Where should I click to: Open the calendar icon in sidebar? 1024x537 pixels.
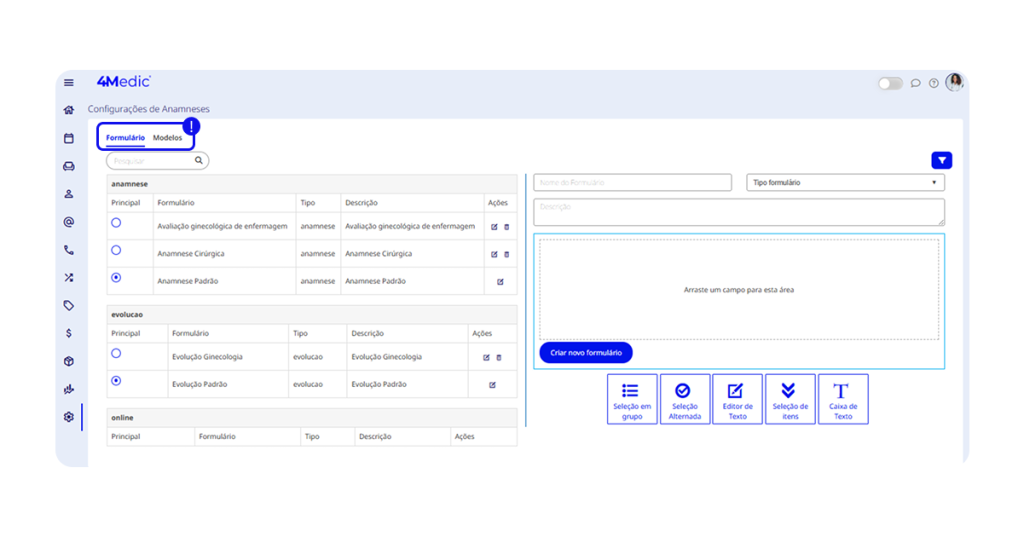(x=69, y=138)
